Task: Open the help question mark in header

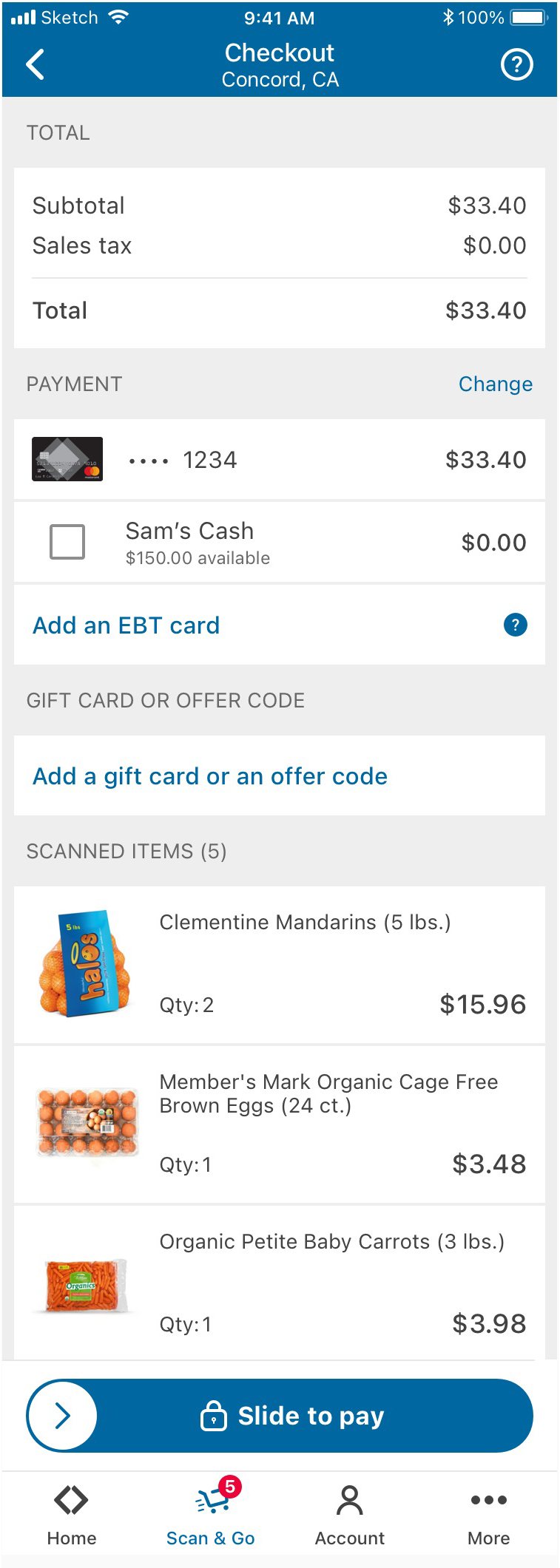Action: pos(516,65)
